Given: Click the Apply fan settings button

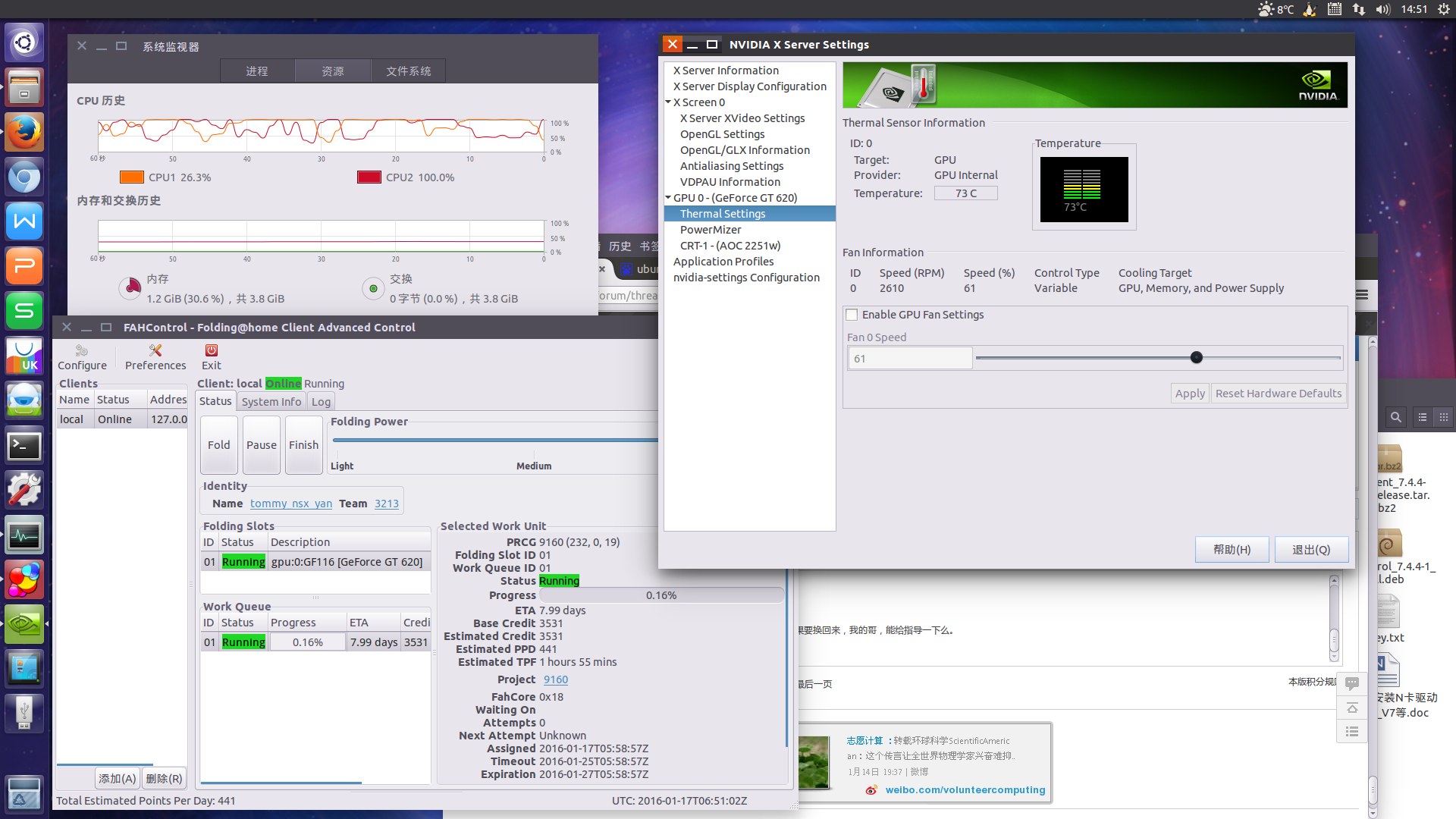Looking at the screenshot, I should (x=1190, y=394).
